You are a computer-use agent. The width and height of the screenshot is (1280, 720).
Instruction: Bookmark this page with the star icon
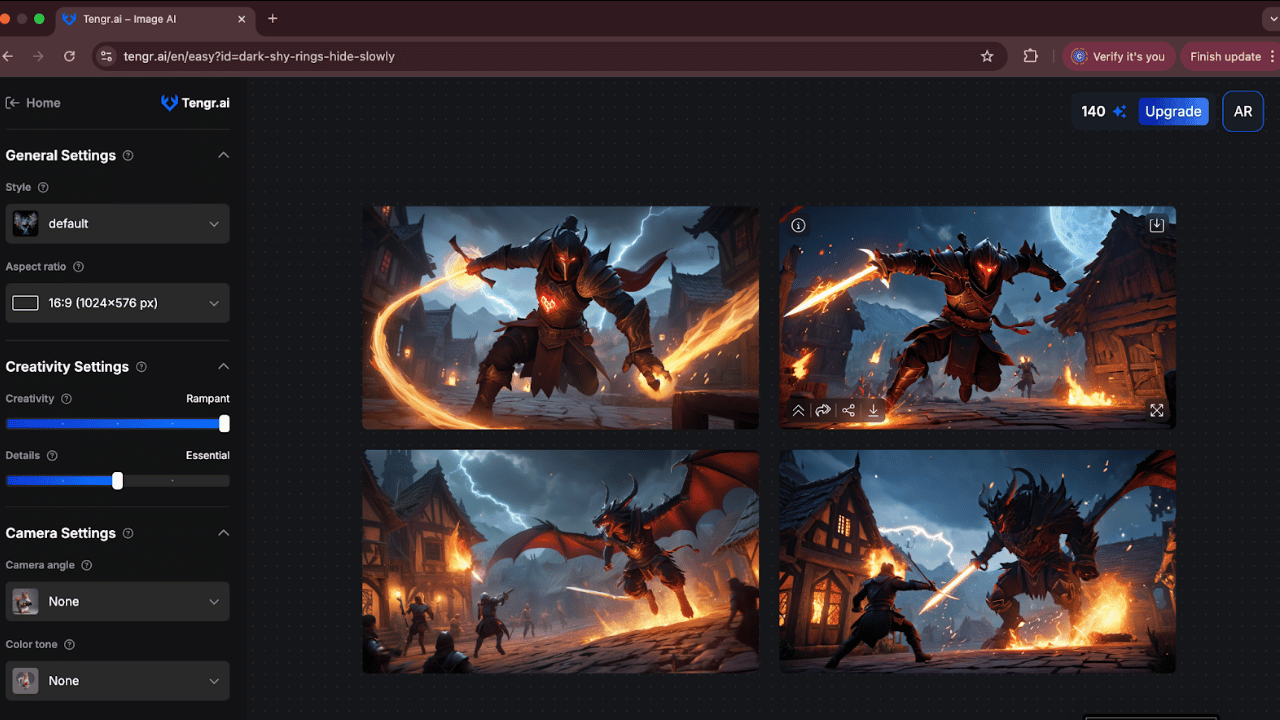(987, 57)
